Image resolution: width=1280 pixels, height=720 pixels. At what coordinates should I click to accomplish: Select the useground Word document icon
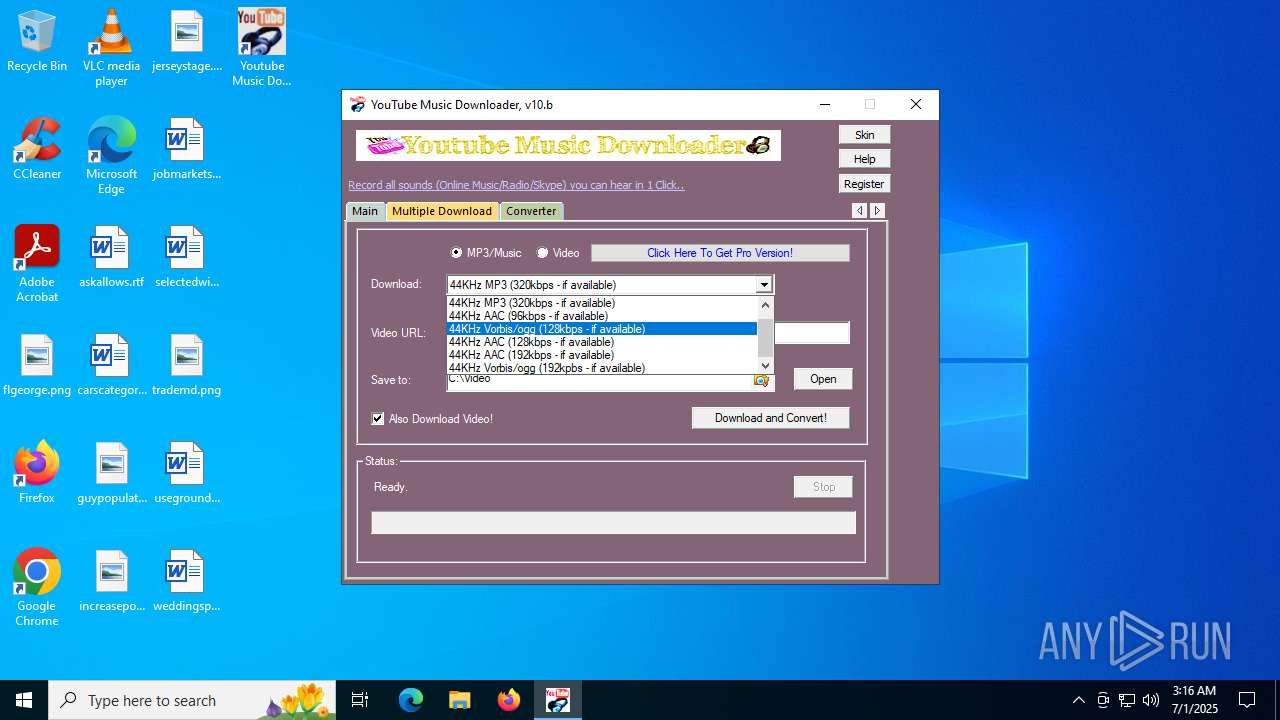[x=187, y=474]
